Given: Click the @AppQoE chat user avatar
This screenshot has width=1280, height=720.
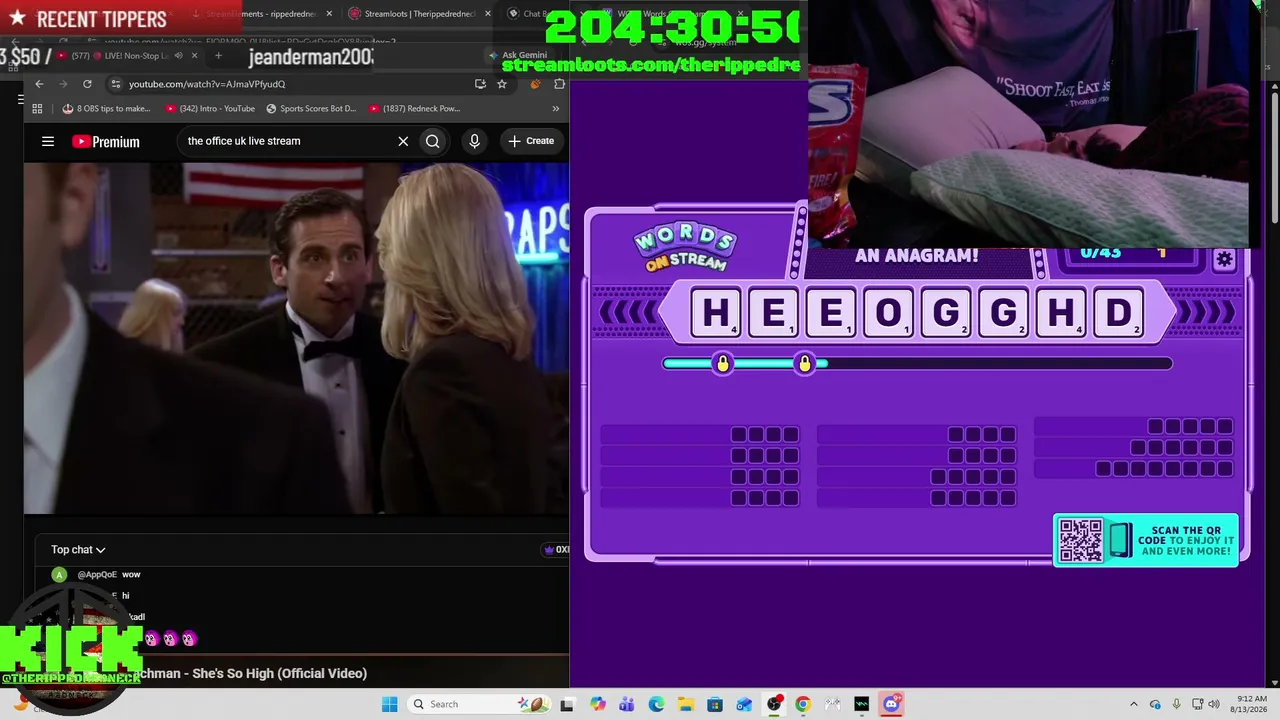Looking at the screenshot, I should [x=59, y=575].
